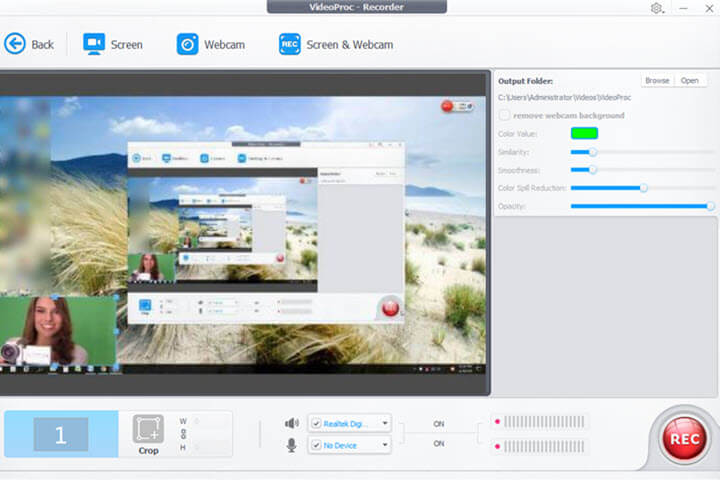720x481 pixels.
Task: Open settings with the gear icon
Action: pos(657,8)
